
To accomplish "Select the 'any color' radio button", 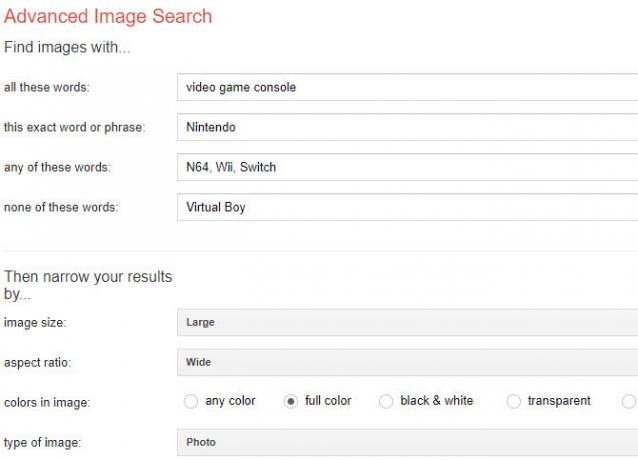I will (x=191, y=401).
